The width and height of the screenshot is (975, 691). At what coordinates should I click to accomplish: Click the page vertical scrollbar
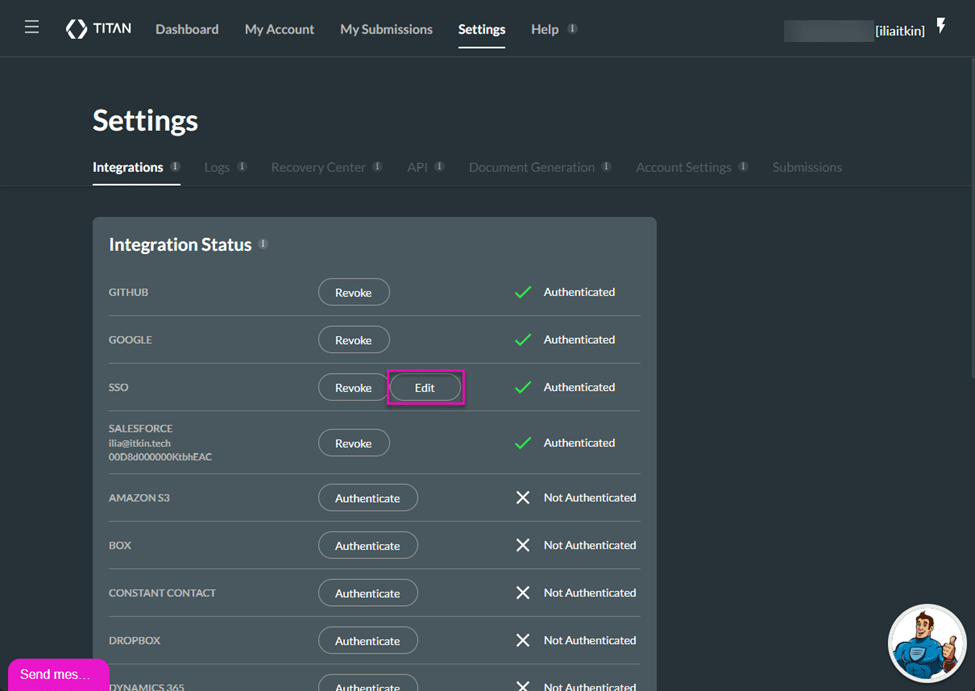coord(972,218)
